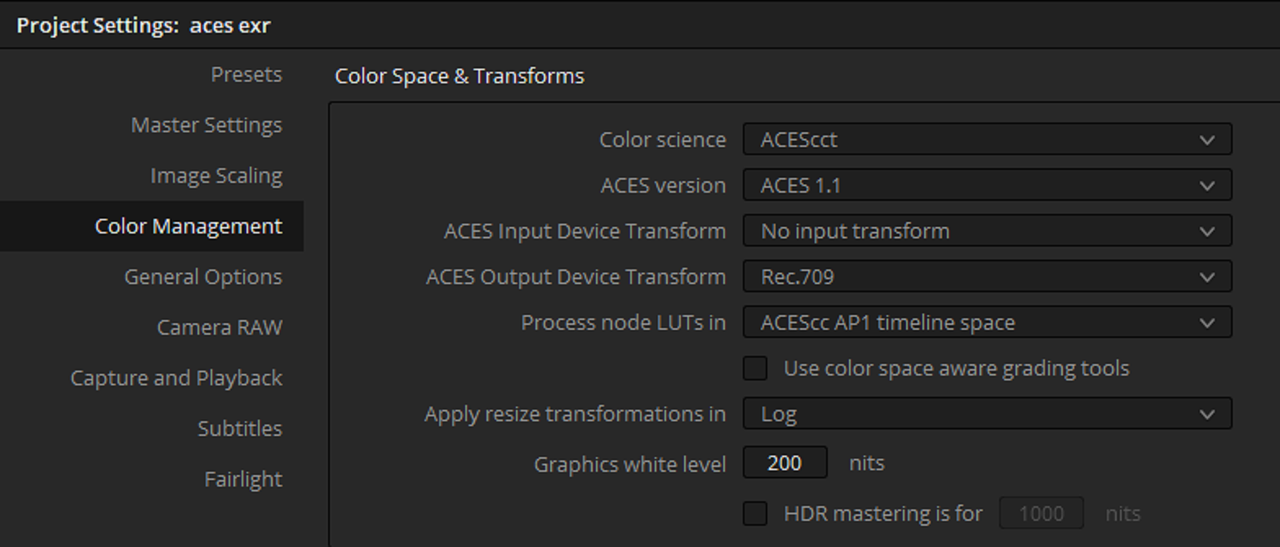The height and width of the screenshot is (547, 1280).
Task: Click the Graphics white level field
Action: tap(785, 463)
